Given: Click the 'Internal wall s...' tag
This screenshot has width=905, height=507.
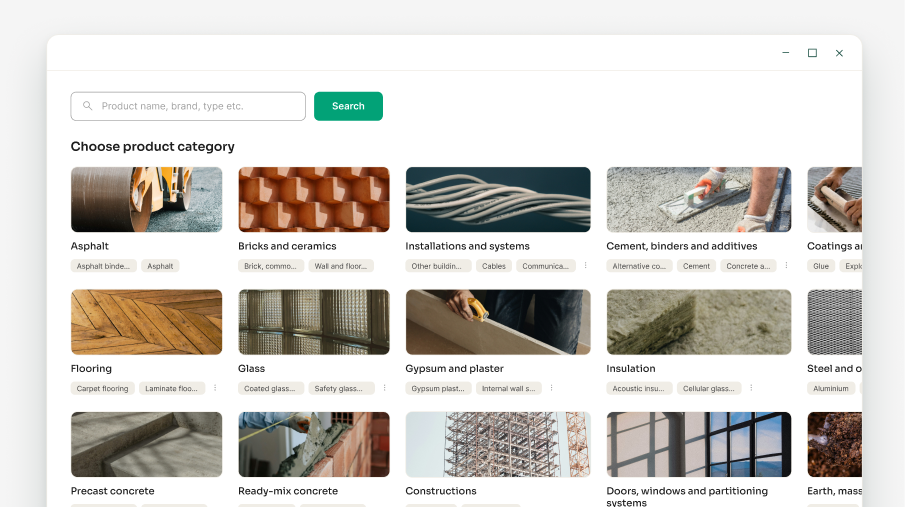Looking at the screenshot, I should [x=508, y=389].
